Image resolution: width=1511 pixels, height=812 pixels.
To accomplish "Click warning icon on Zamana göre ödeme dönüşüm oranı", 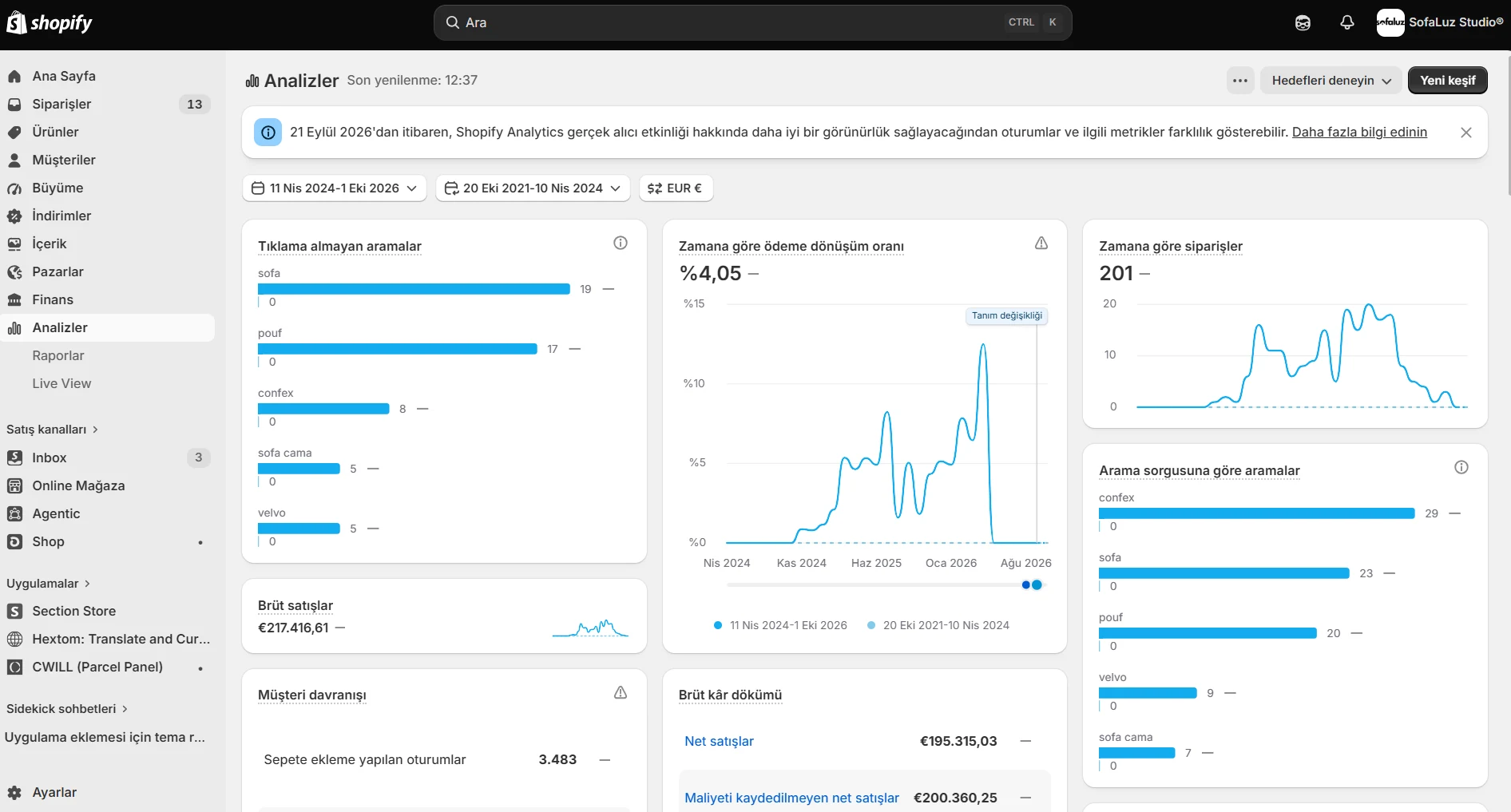I will coord(1041,243).
